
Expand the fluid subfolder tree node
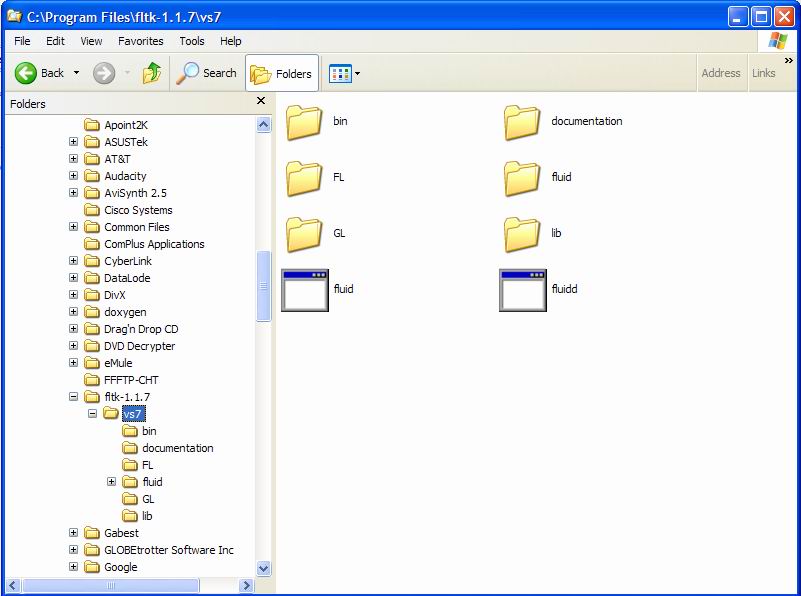point(111,482)
